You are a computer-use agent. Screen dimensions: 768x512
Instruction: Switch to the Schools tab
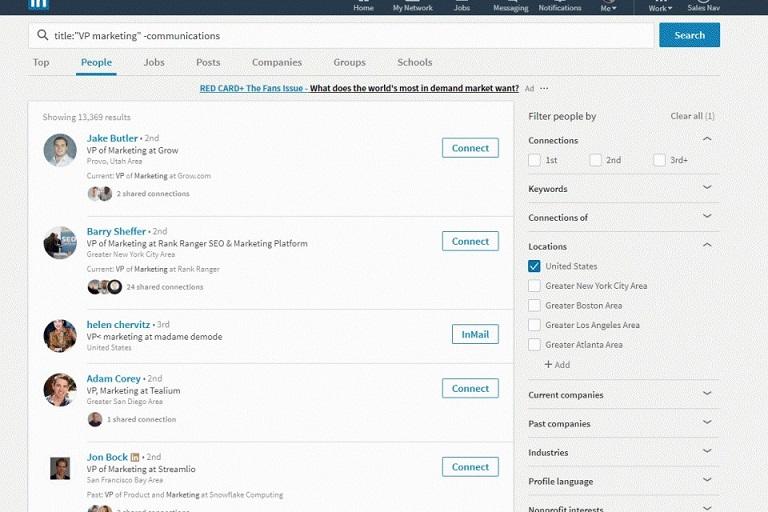click(414, 63)
